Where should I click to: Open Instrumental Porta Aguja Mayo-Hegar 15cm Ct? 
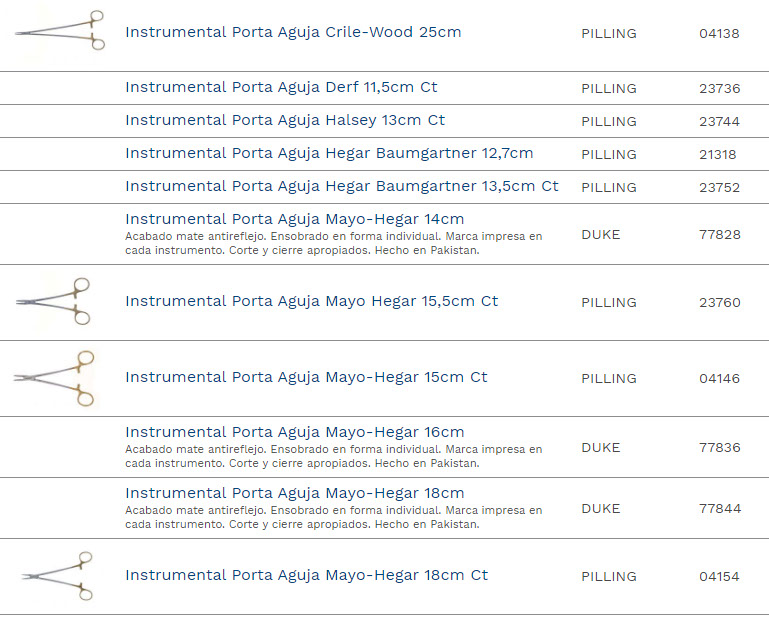[x=306, y=377]
